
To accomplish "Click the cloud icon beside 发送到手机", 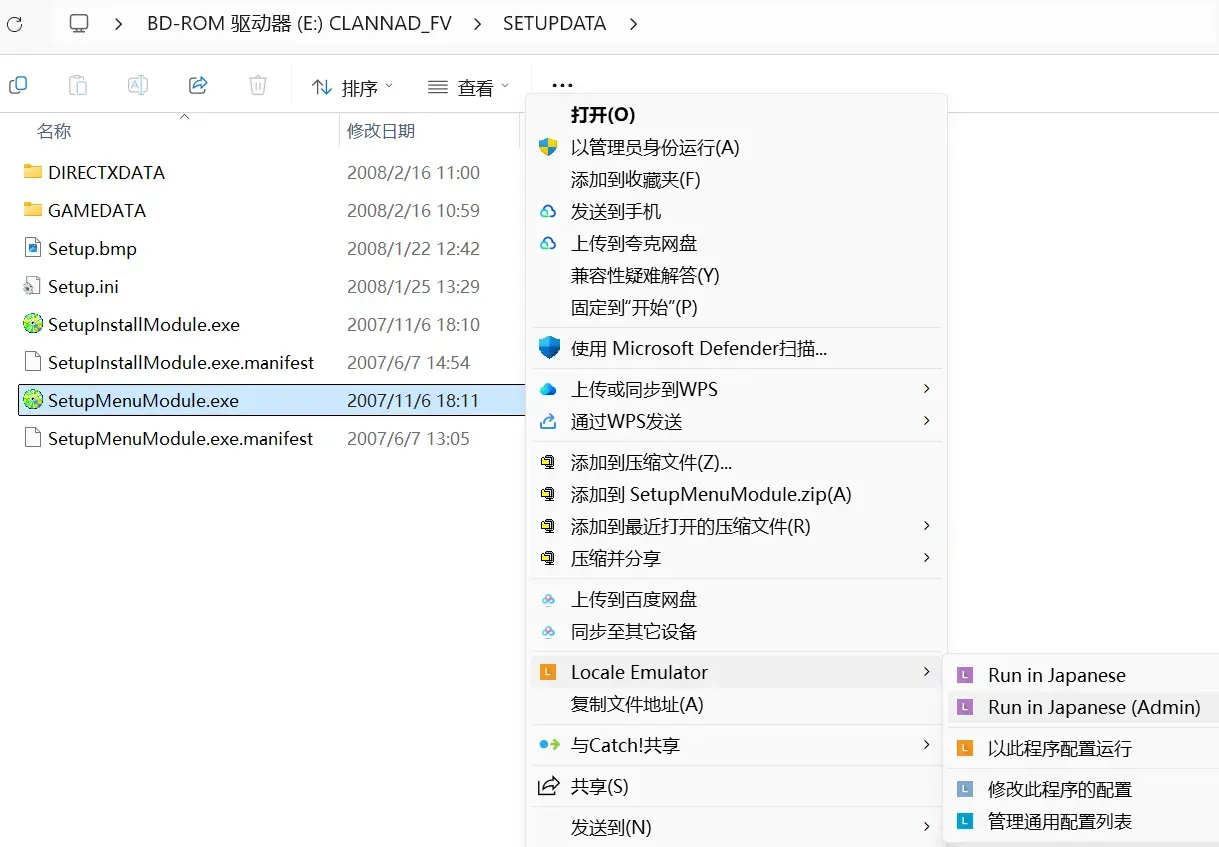I will click(x=548, y=211).
